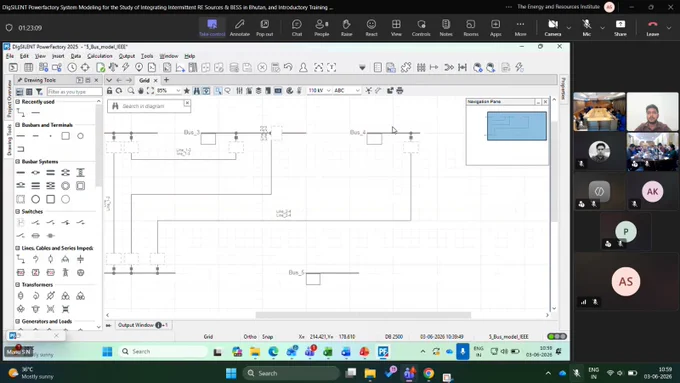The height and width of the screenshot is (383, 680).
Task: Open the React emoji picker
Action: (371, 28)
